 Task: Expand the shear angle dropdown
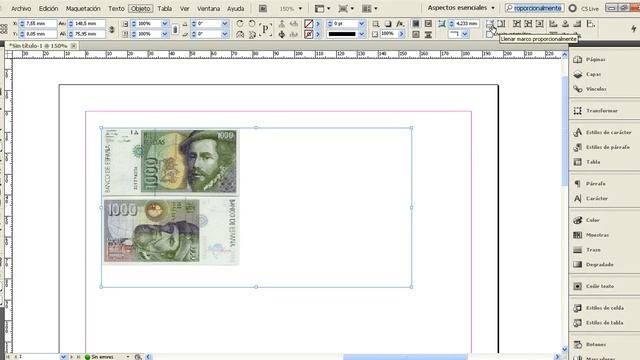(224, 34)
